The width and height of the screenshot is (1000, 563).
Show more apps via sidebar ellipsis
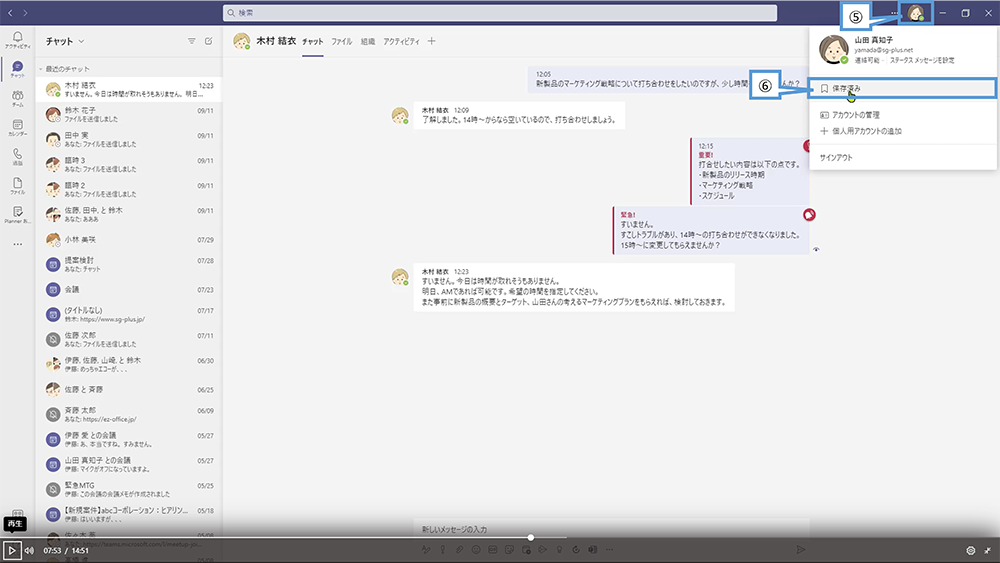(x=17, y=244)
